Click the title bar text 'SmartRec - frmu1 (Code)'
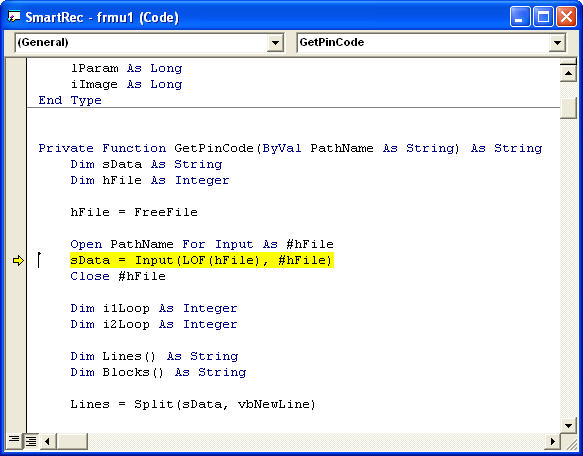 pos(102,17)
